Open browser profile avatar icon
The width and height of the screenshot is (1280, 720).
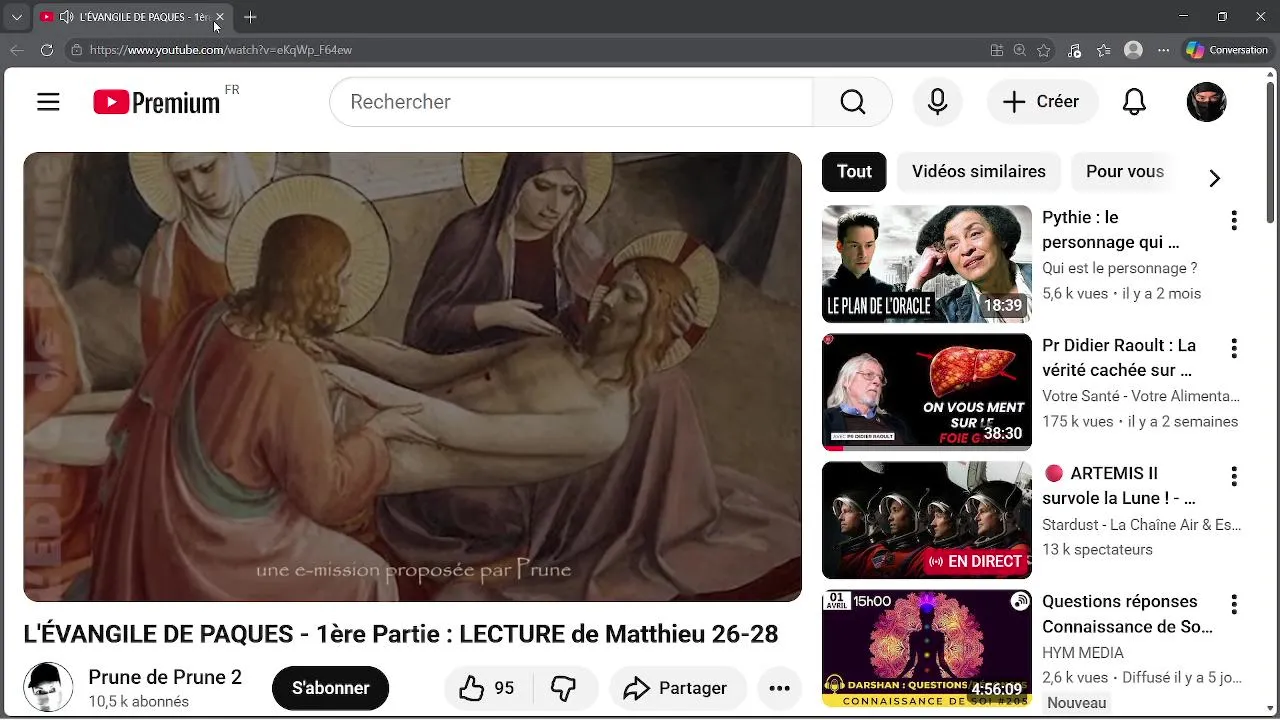pos(1133,50)
